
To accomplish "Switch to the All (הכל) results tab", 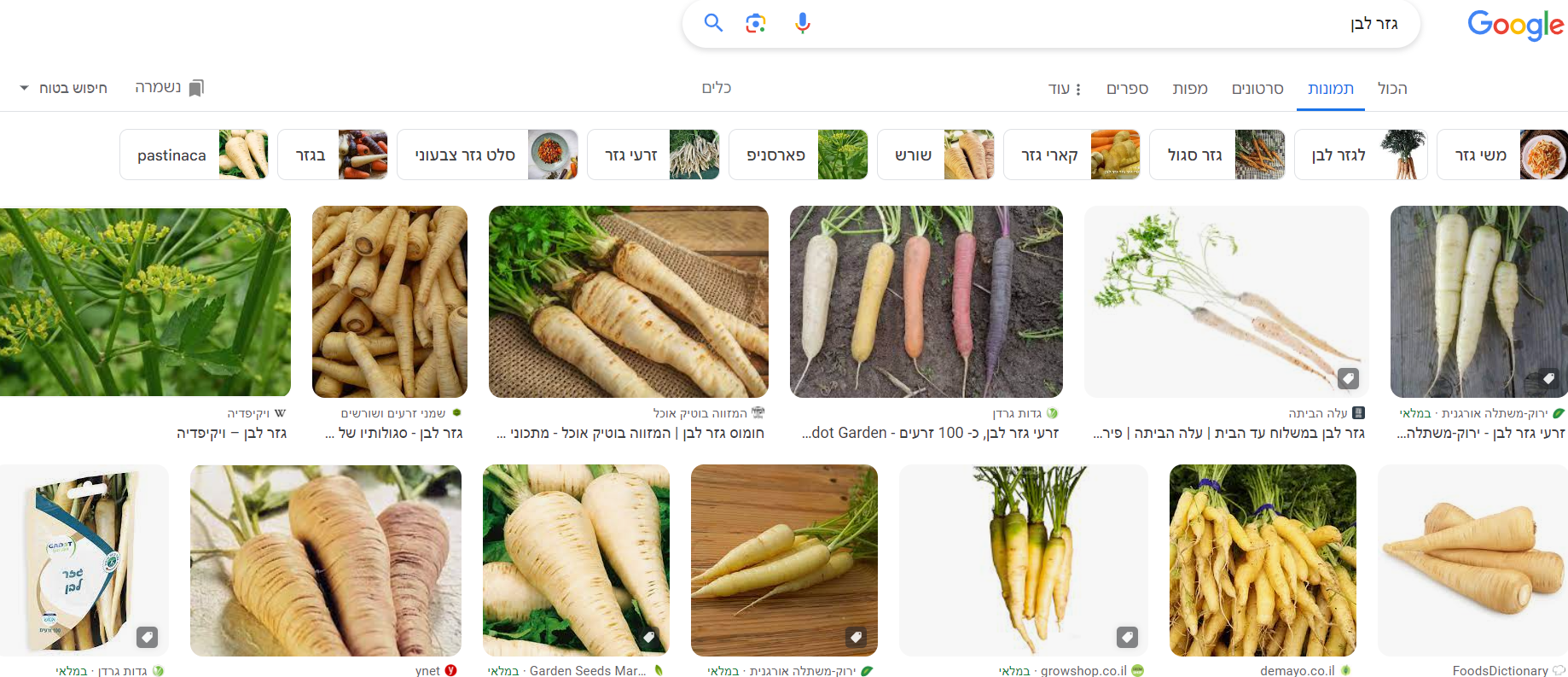I will pos(1392,89).
